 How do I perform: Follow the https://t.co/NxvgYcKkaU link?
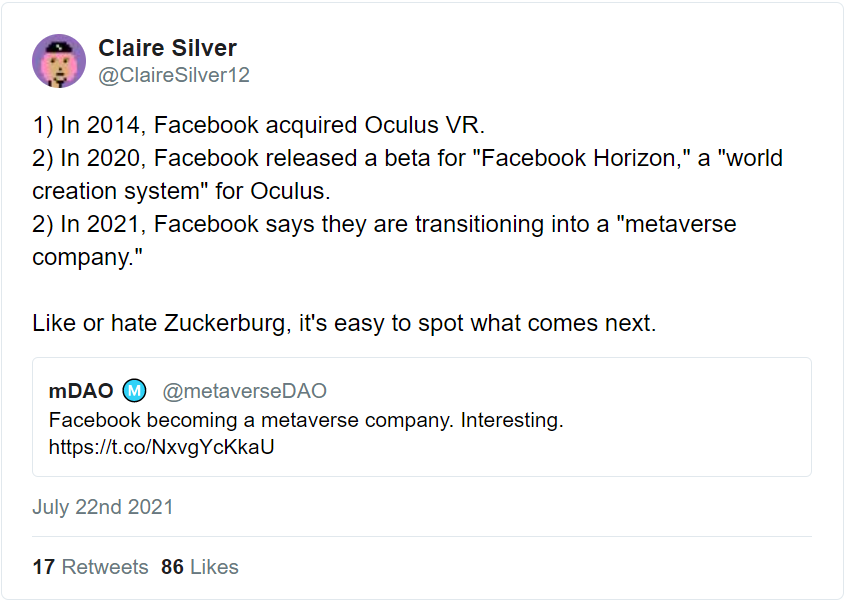click(x=162, y=447)
